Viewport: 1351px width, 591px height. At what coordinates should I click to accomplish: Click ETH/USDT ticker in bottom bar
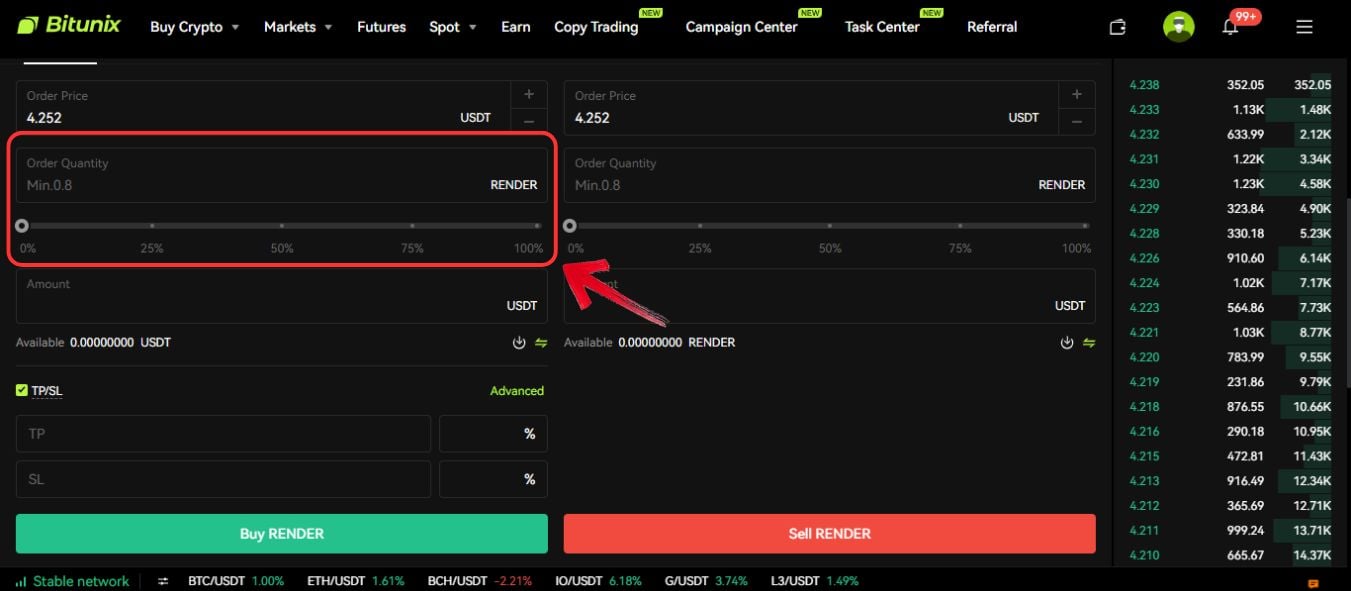point(355,581)
